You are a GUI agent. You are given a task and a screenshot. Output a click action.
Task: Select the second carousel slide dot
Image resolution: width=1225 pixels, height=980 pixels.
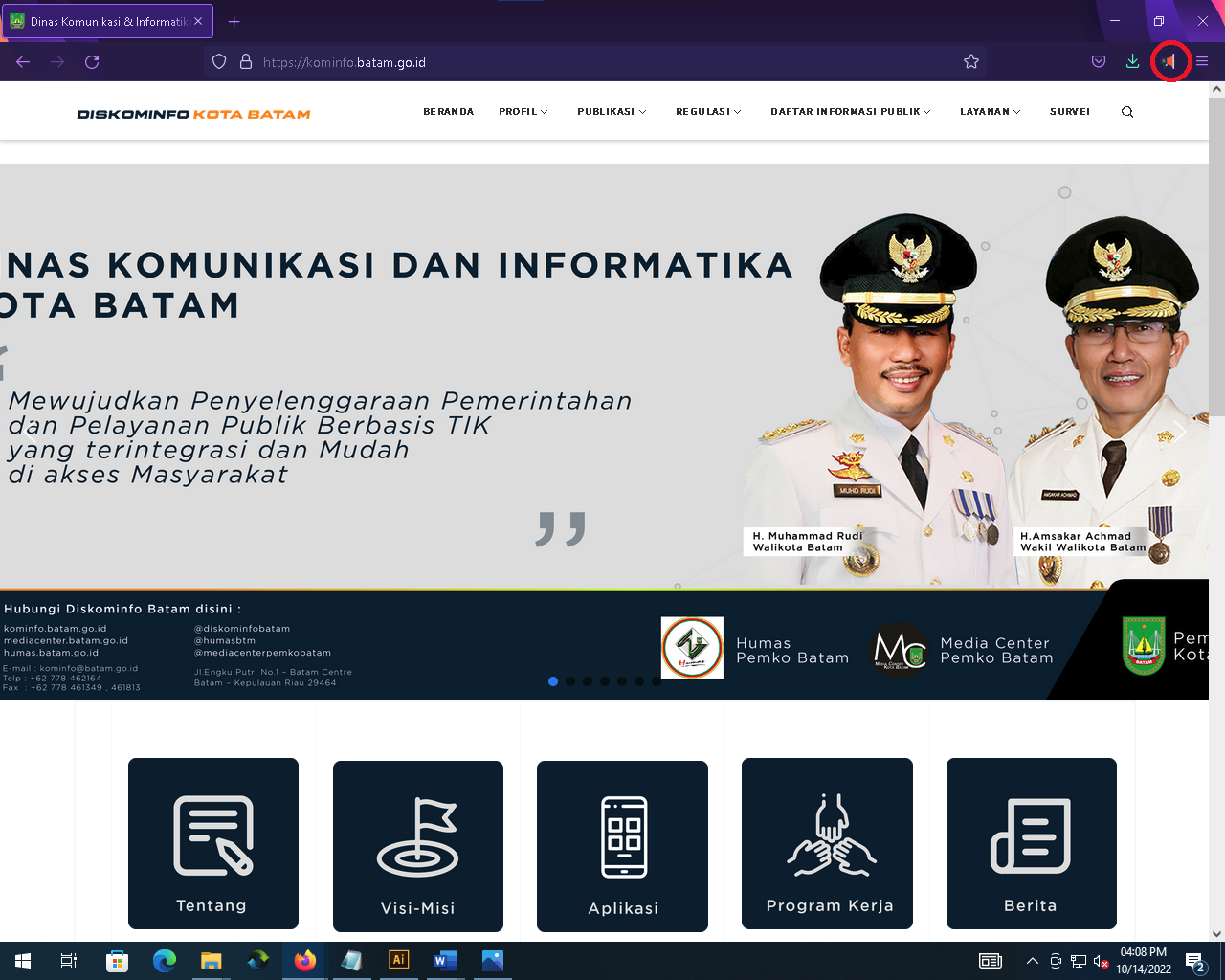point(570,681)
